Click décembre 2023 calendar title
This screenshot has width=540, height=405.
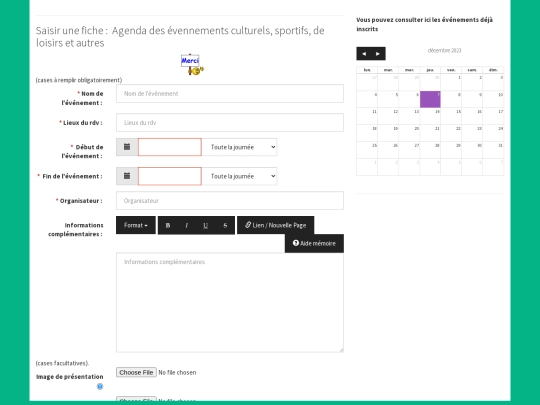(444, 50)
